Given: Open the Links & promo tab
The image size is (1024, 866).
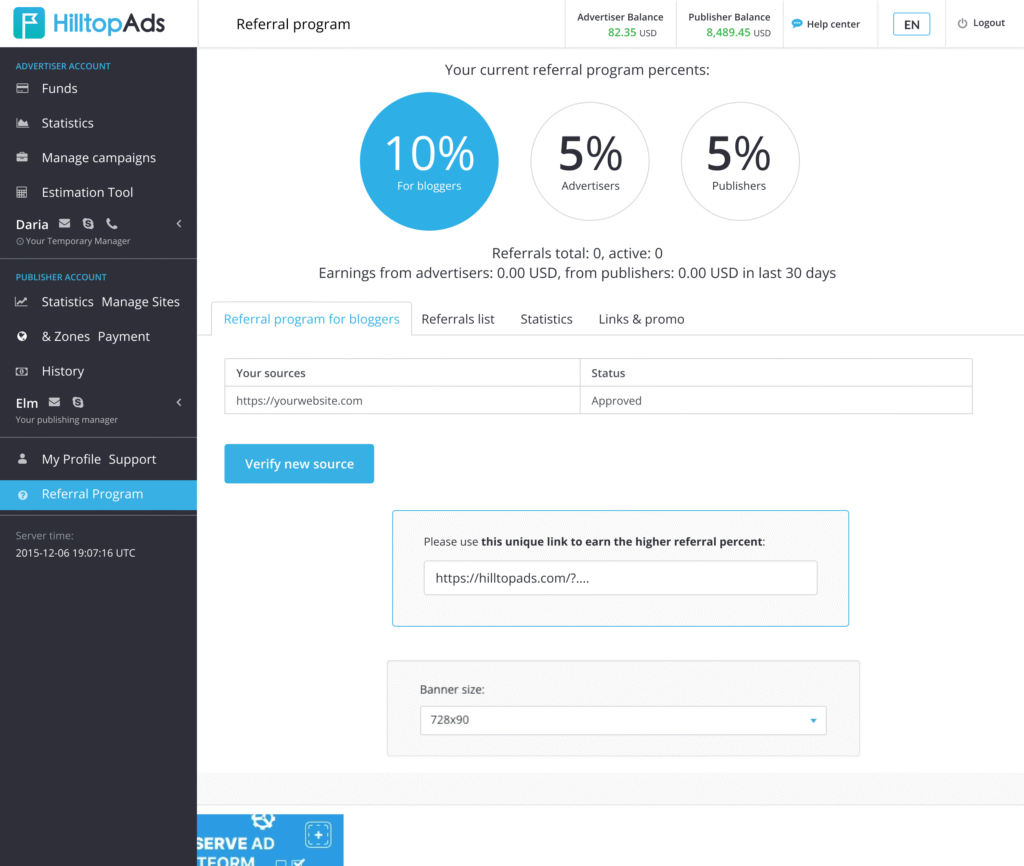Looking at the screenshot, I should [x=641, y=319].
